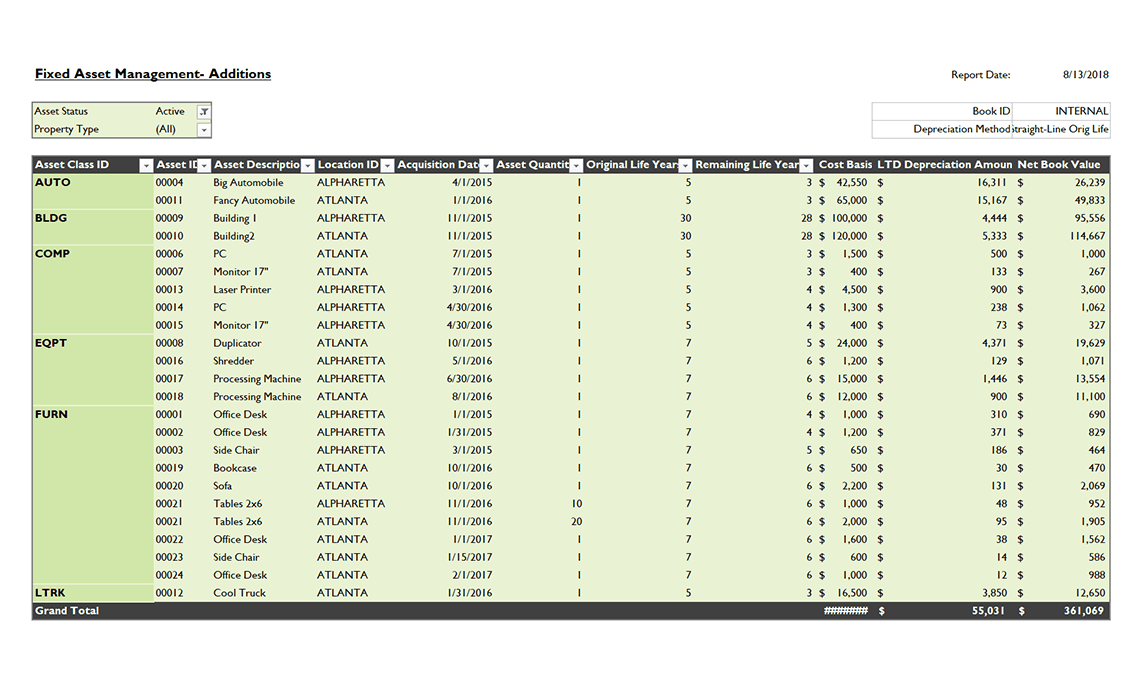Select asset ID 00013 cell
The height and width of the screenshot is (687, 1140).
pyautogui.click(x=169, y=289)
